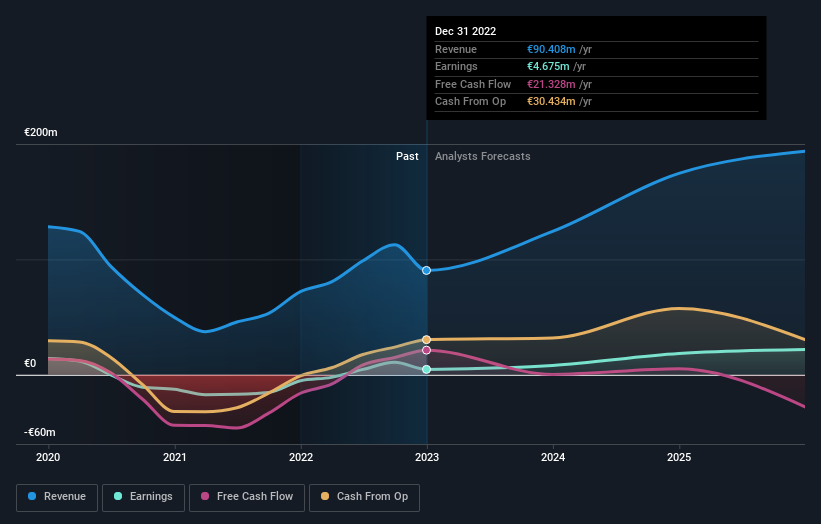Click the €200m axis label

41,132
